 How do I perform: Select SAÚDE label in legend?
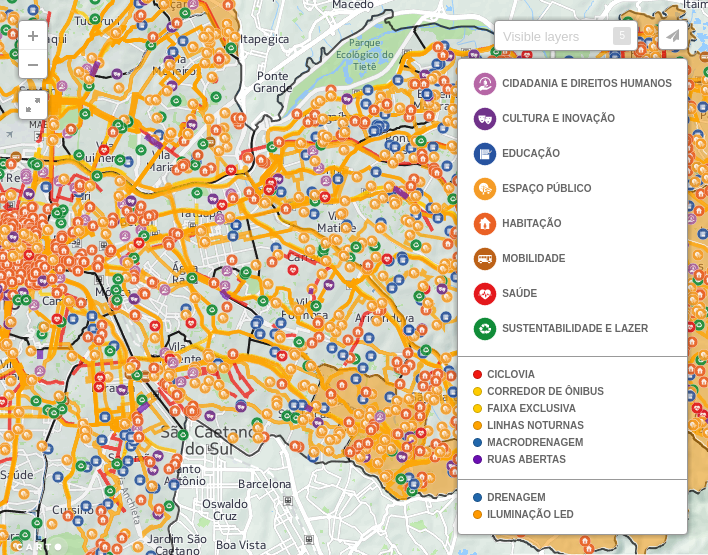point(520,293)
